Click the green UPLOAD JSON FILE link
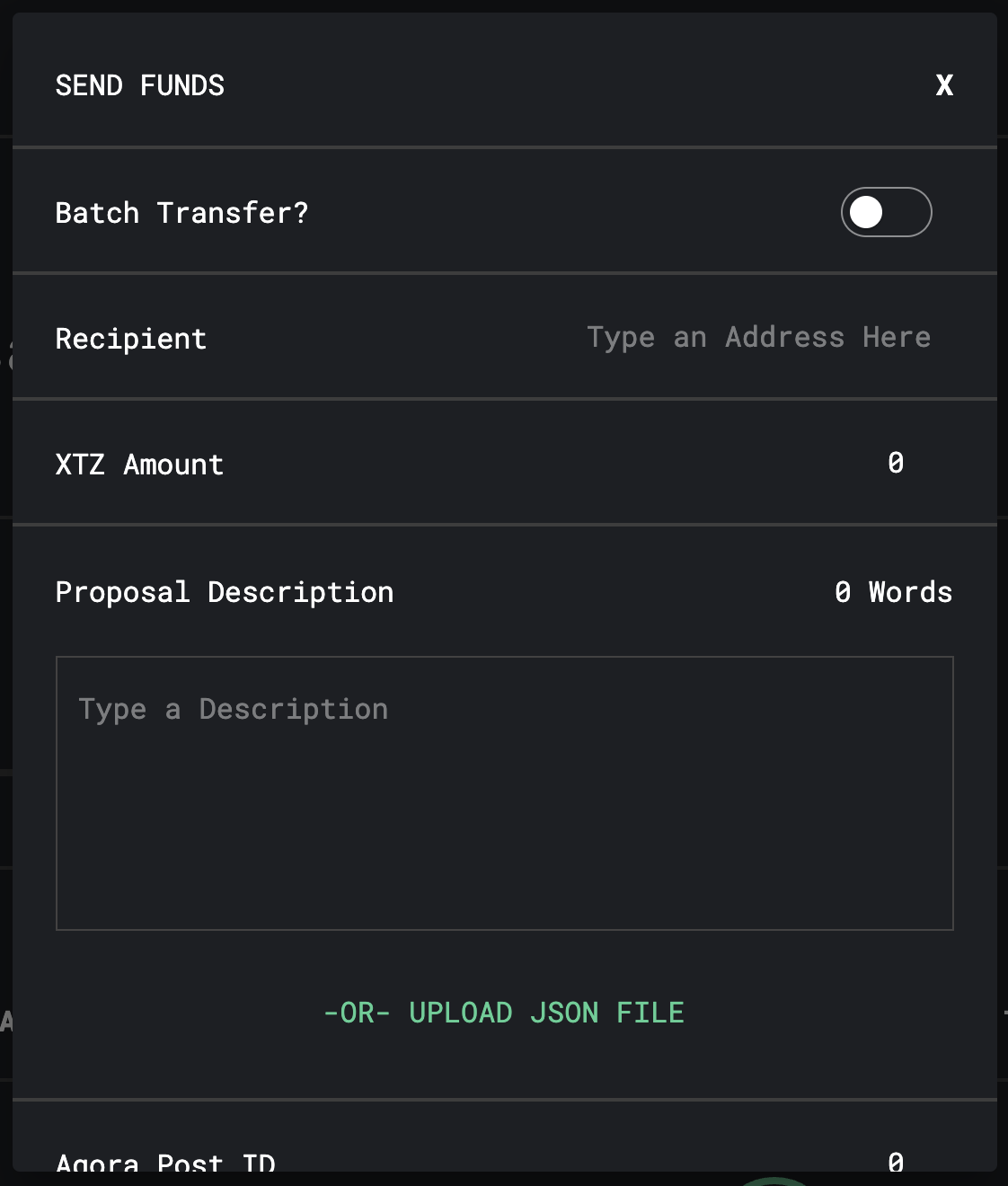1008x1186 pixels. point(504,1012)
